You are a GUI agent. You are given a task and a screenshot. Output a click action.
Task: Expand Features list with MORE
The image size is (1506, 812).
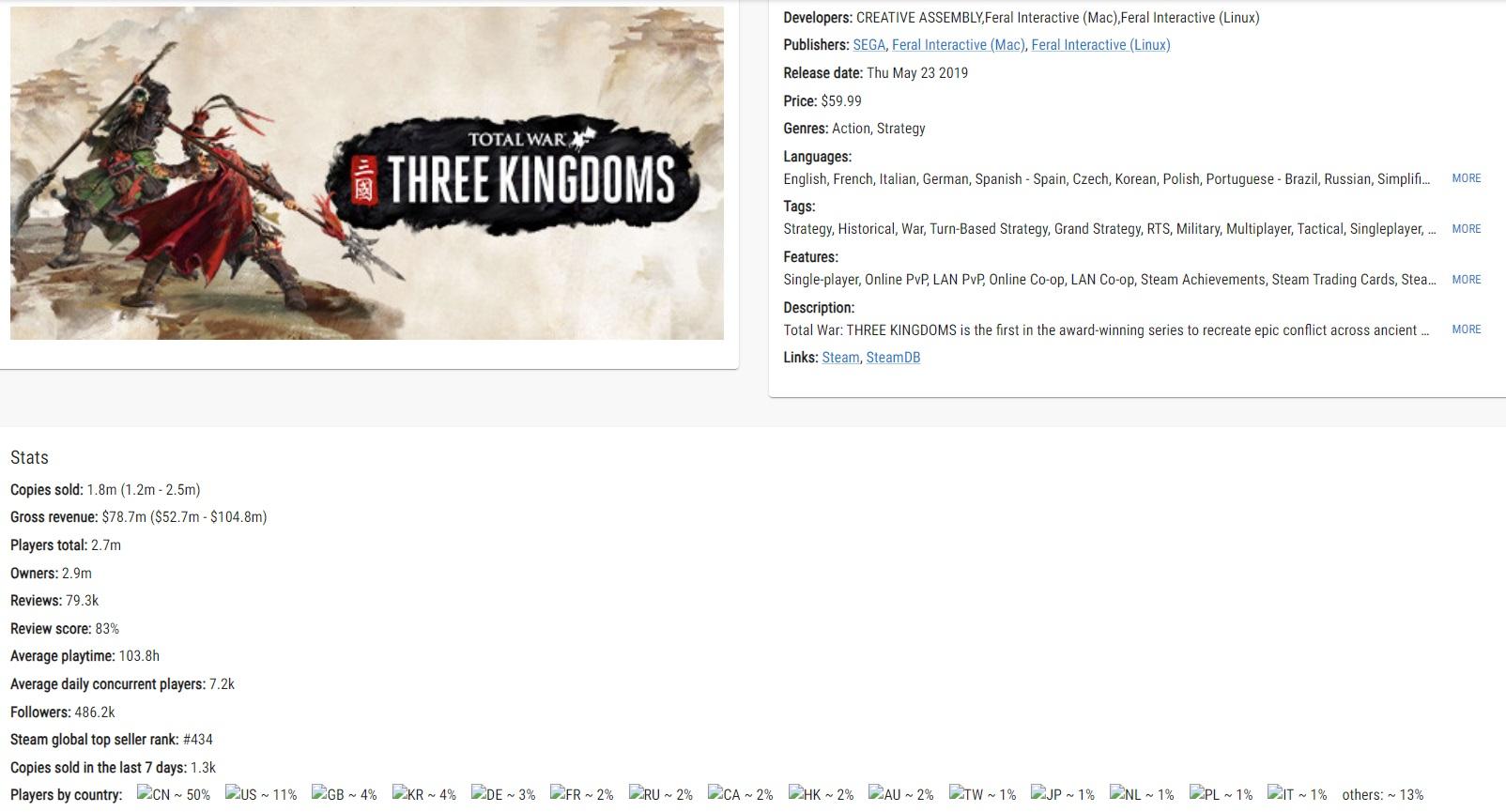pyautogui.click(x=1466, y=280)
